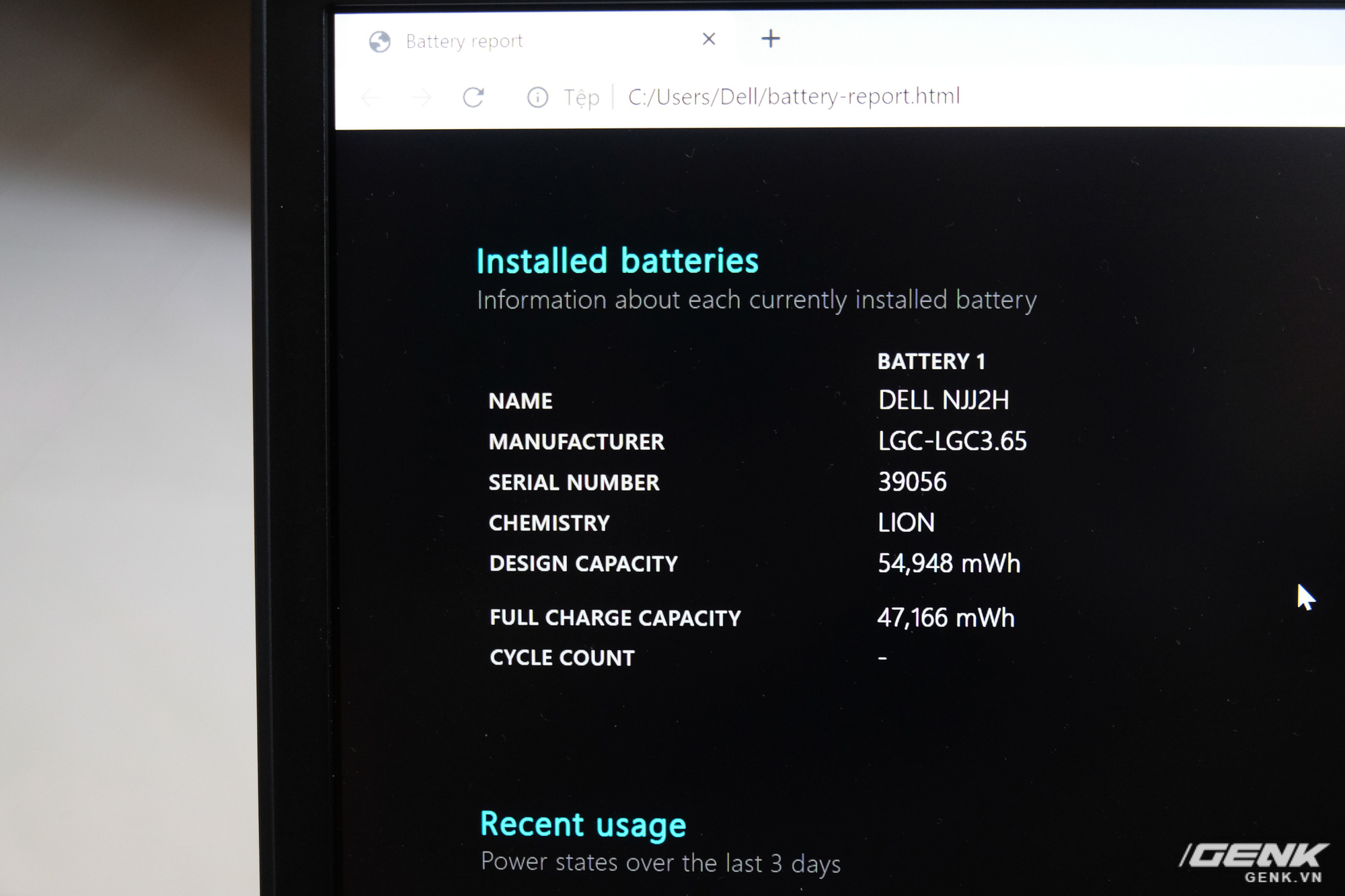Screen dimensions: 1345x896
Task: Click the globe favicon on Battery report tab
Action: [380, 42]
